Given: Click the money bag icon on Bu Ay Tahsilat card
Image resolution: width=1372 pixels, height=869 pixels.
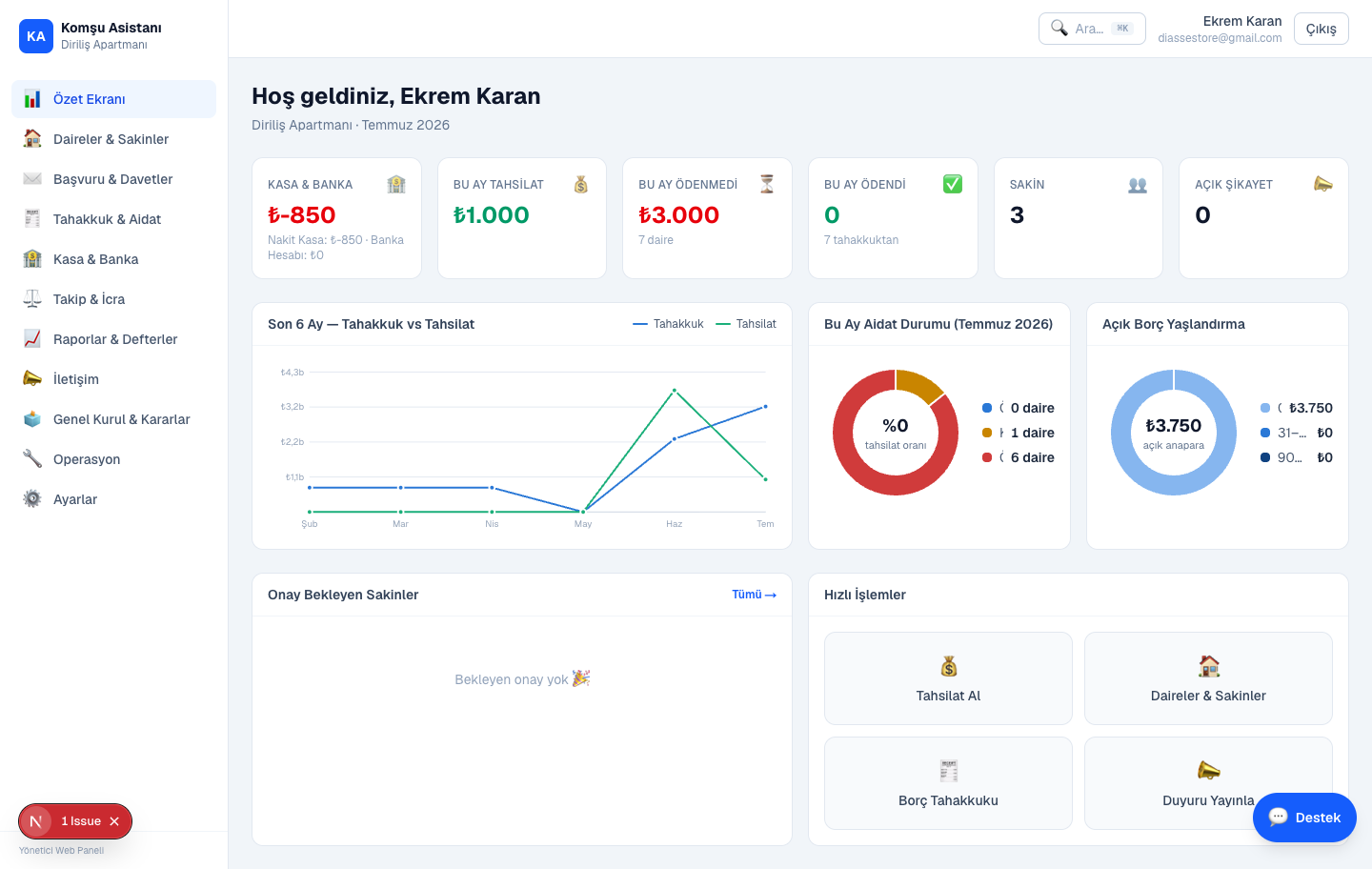Looking at the screenshot, I should pyautogui.click(x=581, y=185).
